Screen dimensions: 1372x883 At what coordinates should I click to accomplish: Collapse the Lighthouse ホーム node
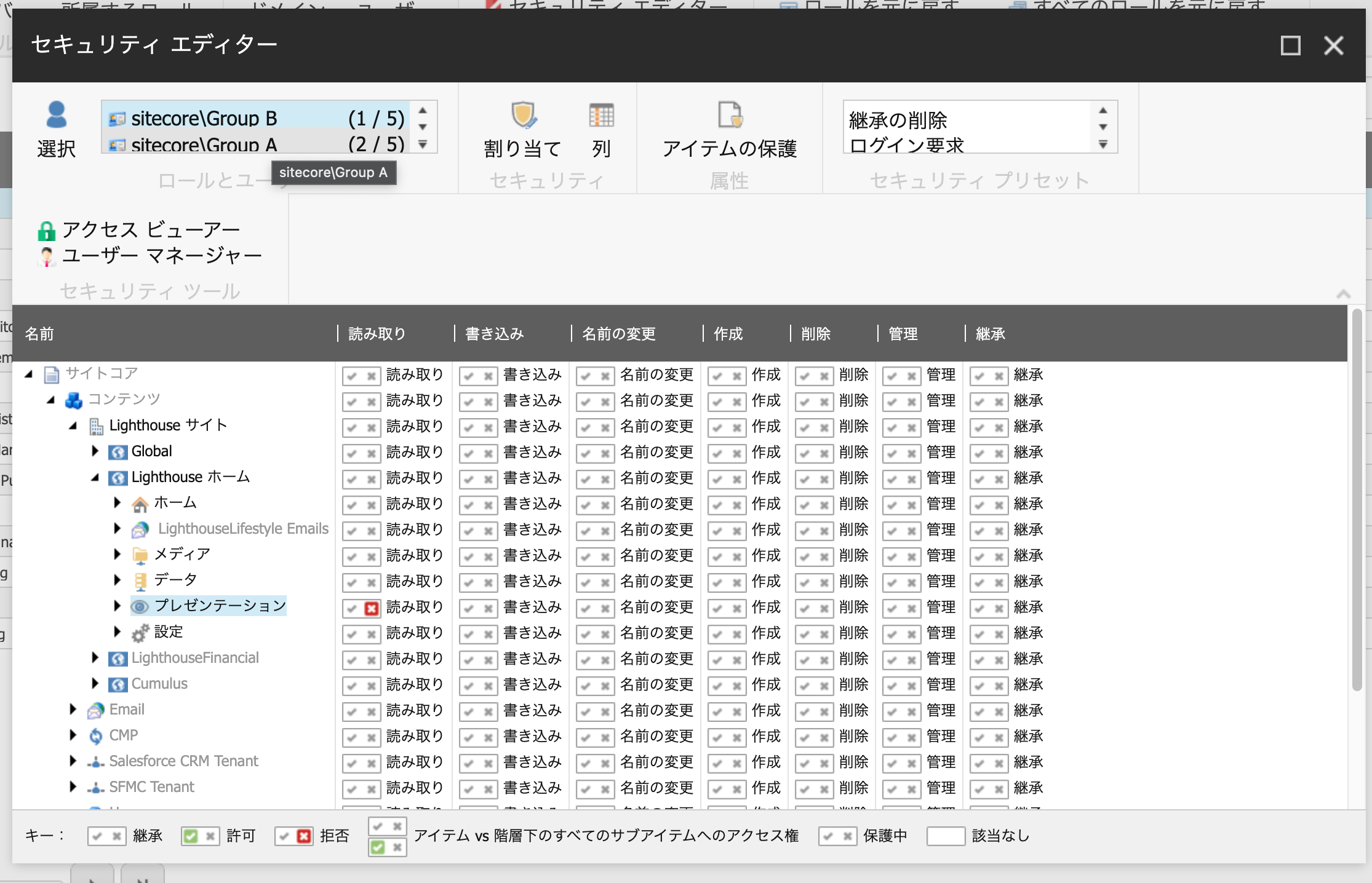tap(95, 478)
